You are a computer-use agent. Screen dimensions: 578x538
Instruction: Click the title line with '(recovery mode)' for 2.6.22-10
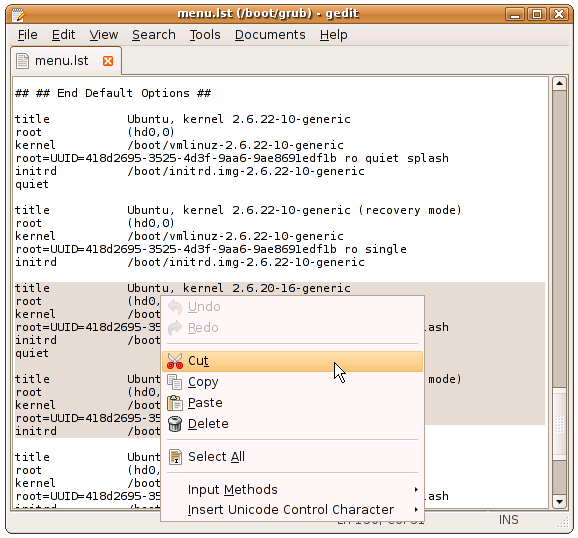[x=238, y=211]
